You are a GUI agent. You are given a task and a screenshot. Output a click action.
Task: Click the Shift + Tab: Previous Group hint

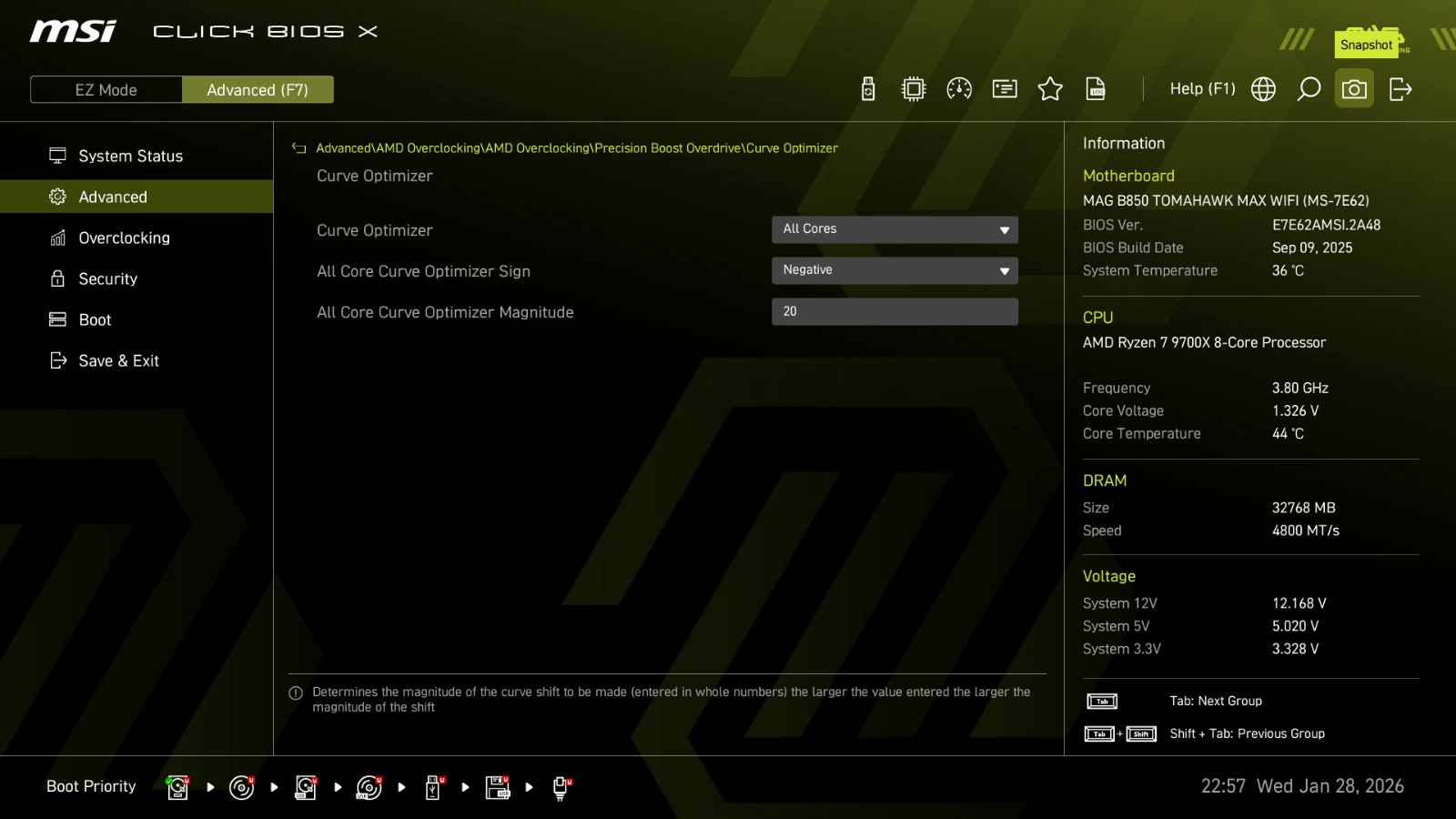coord(1247,734)
